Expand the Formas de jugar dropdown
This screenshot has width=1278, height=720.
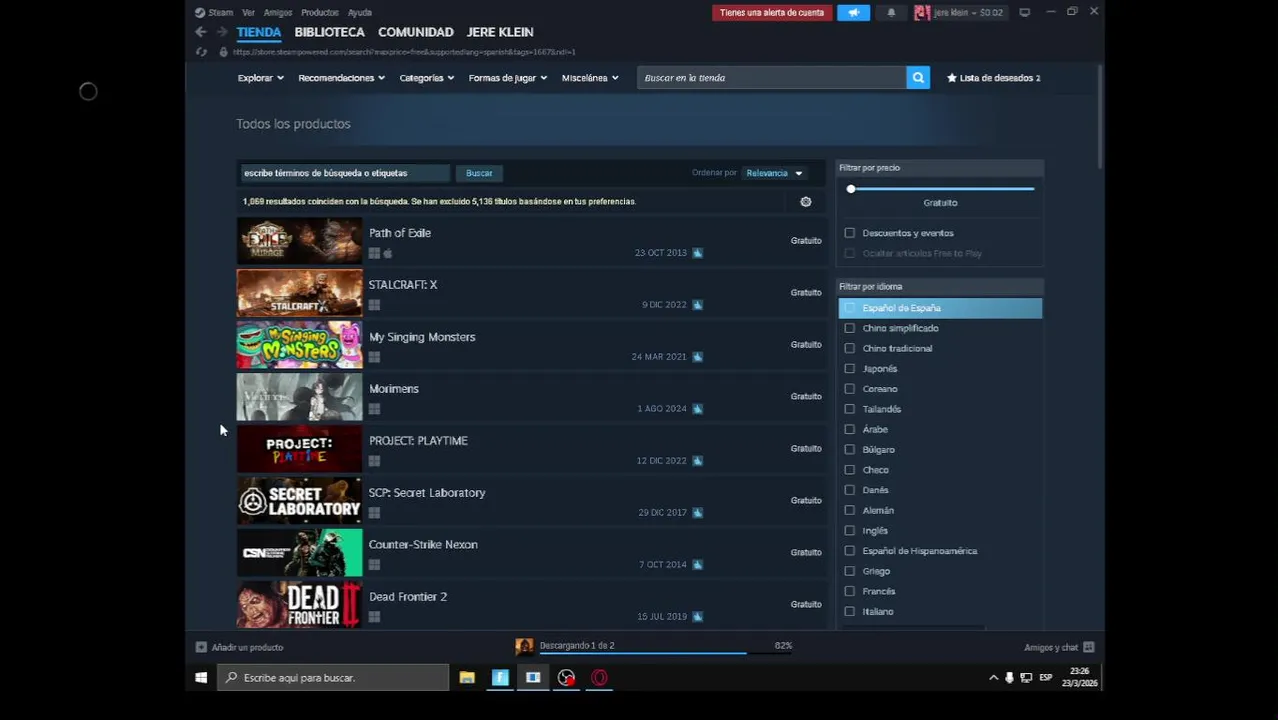[507, 78]
